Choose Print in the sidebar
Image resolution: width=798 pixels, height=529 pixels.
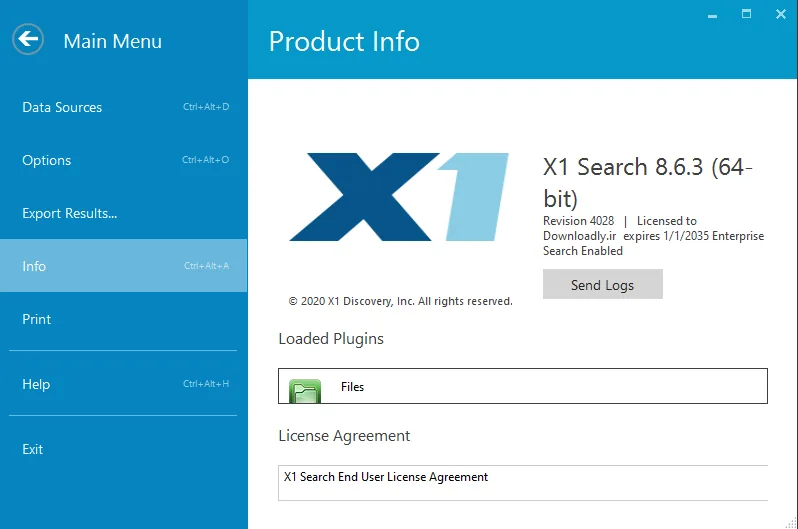point(124,319)
